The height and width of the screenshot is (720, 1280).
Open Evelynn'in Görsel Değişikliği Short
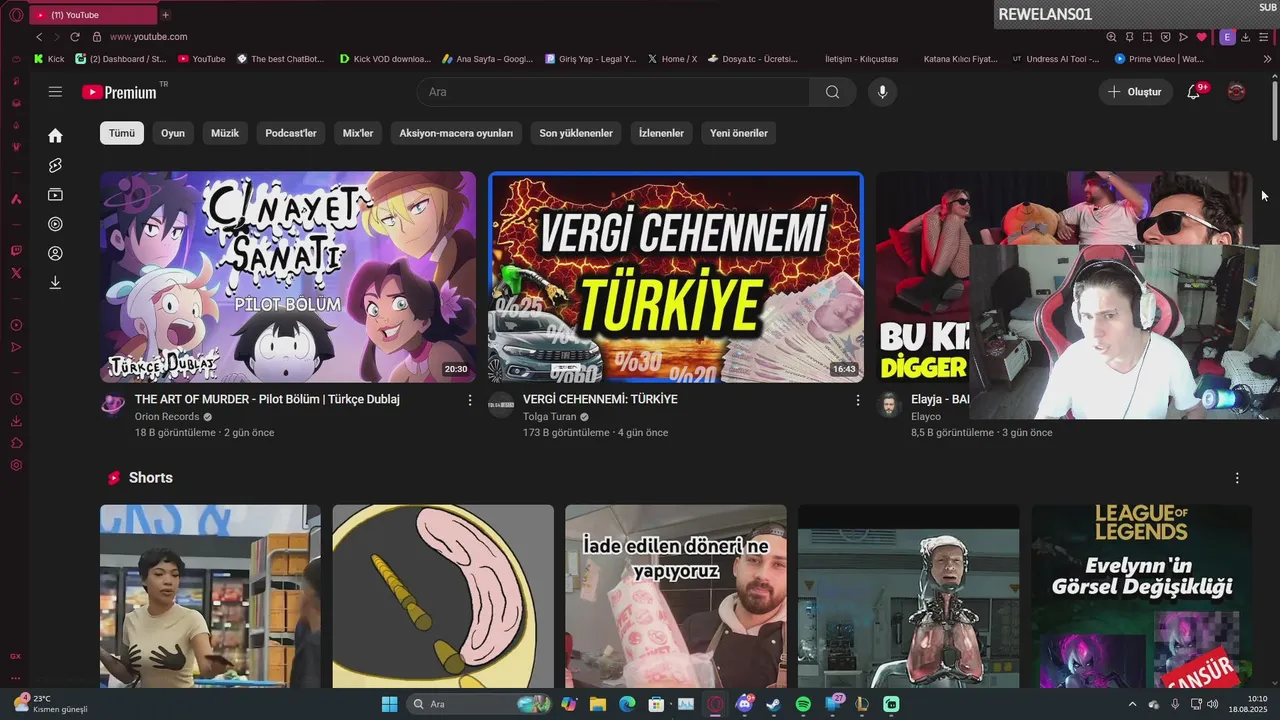coord(1141,596)
